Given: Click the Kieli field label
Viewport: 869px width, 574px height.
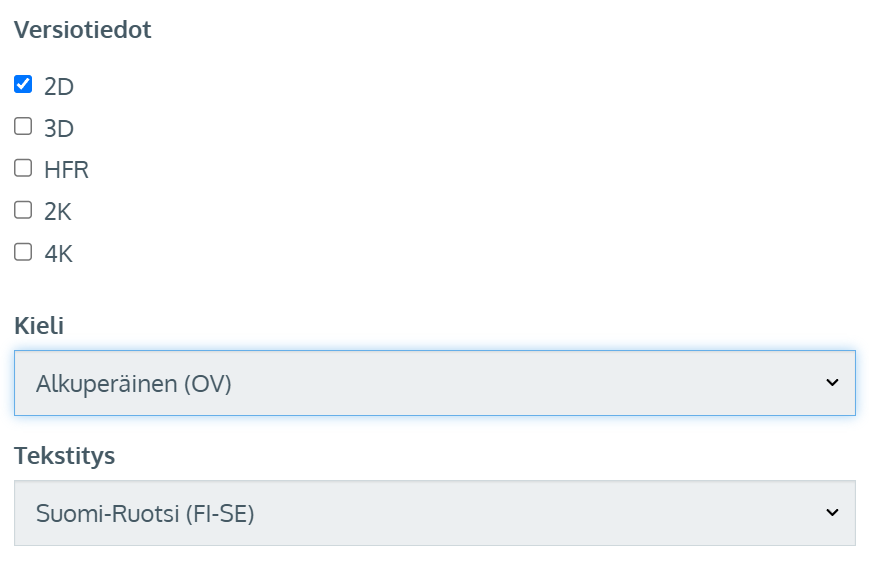Looking at the screenshot, I should (x=39, y=325).
